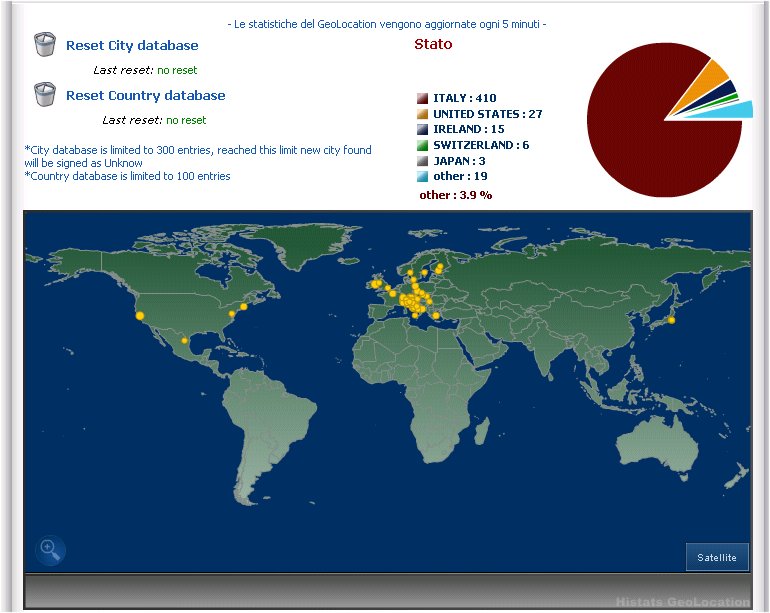Click the trash icon beside Reset Country database
The width and height of the screenshot is (770, 613).
[45, 94]
